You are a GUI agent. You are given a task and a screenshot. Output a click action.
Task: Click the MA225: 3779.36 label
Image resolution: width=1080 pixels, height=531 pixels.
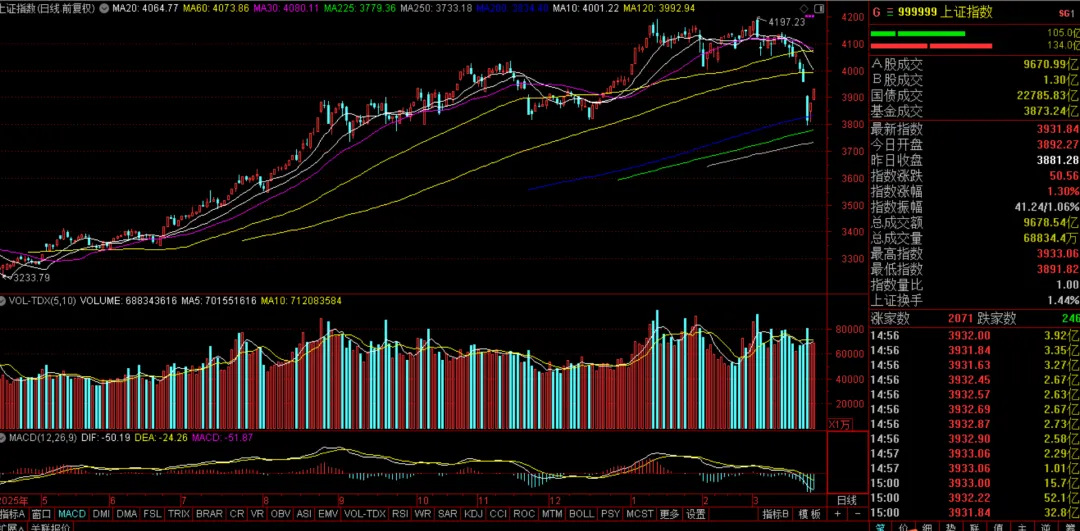(x=360, y=8)
